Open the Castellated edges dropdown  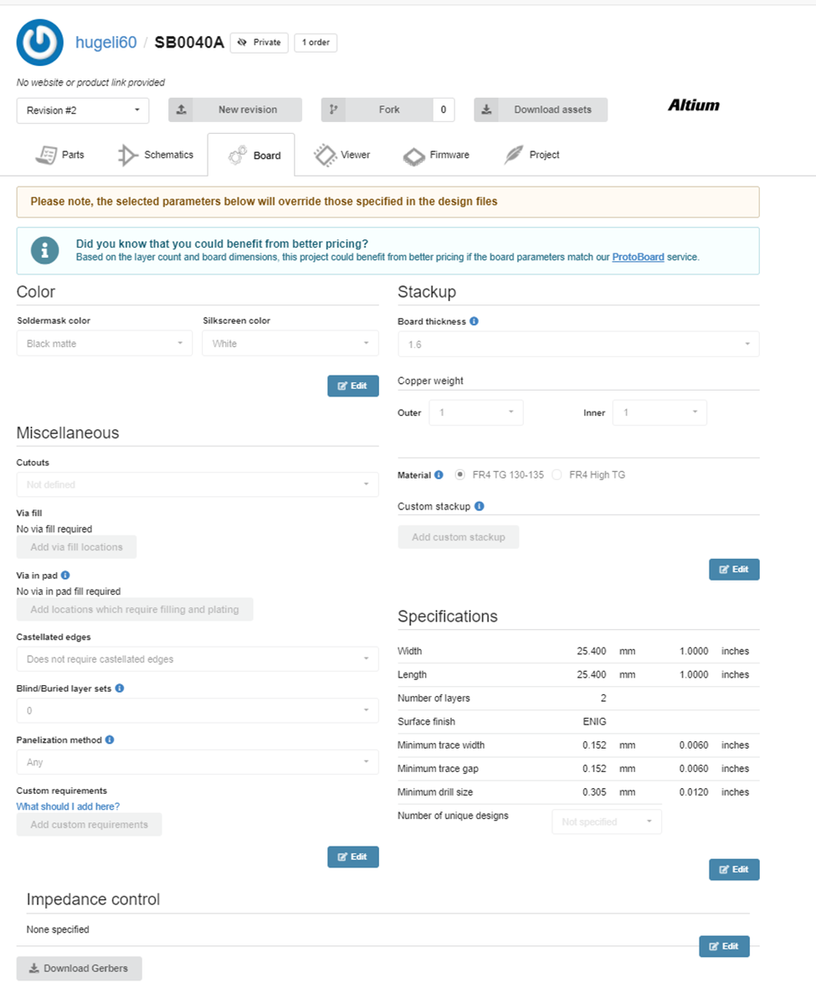(x=197, y=660)
